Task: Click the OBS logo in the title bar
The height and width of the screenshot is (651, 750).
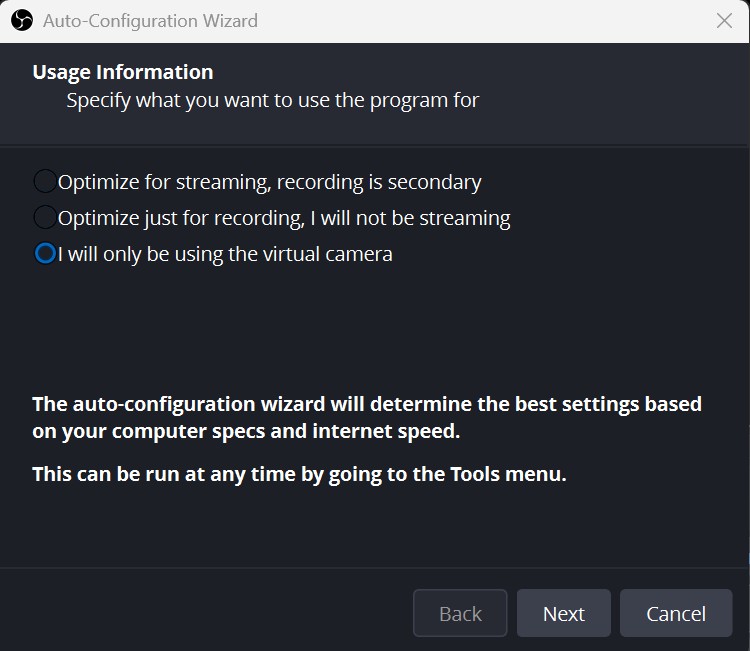Action: coord(23,20)
